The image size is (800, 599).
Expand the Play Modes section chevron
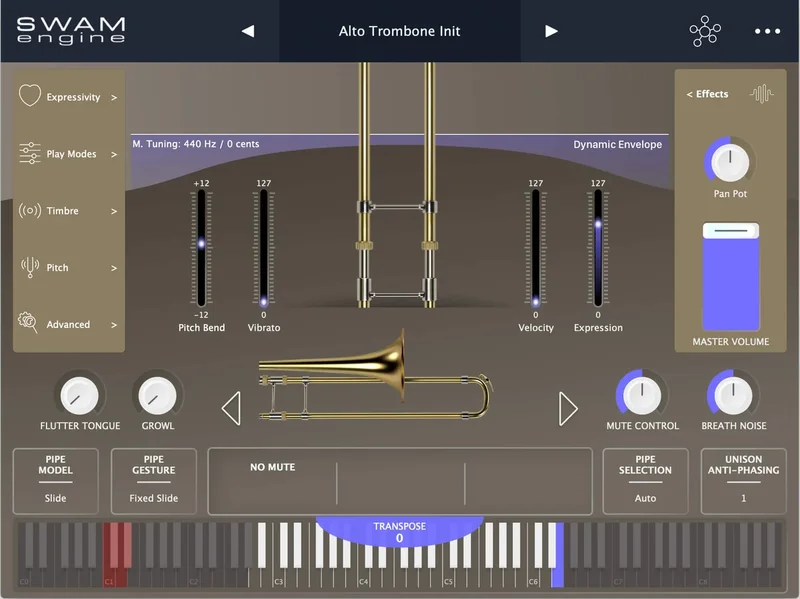click(114, 154)
